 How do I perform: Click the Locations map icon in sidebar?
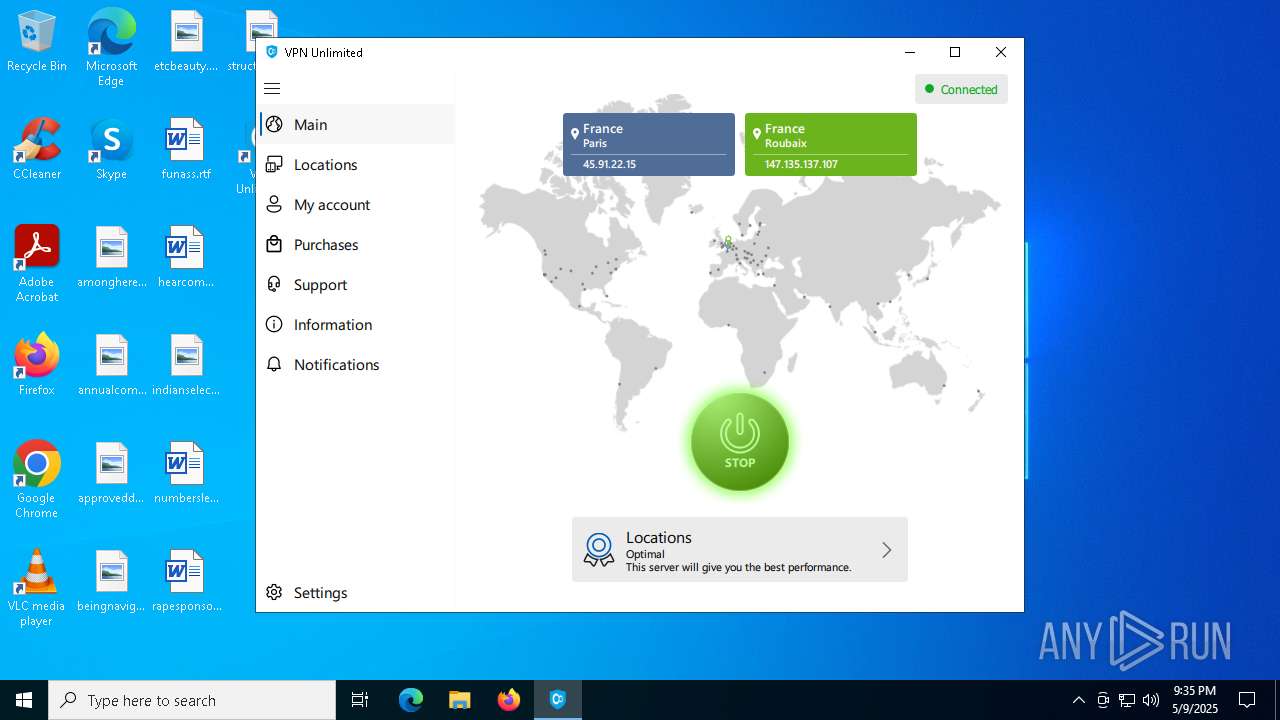274,164
